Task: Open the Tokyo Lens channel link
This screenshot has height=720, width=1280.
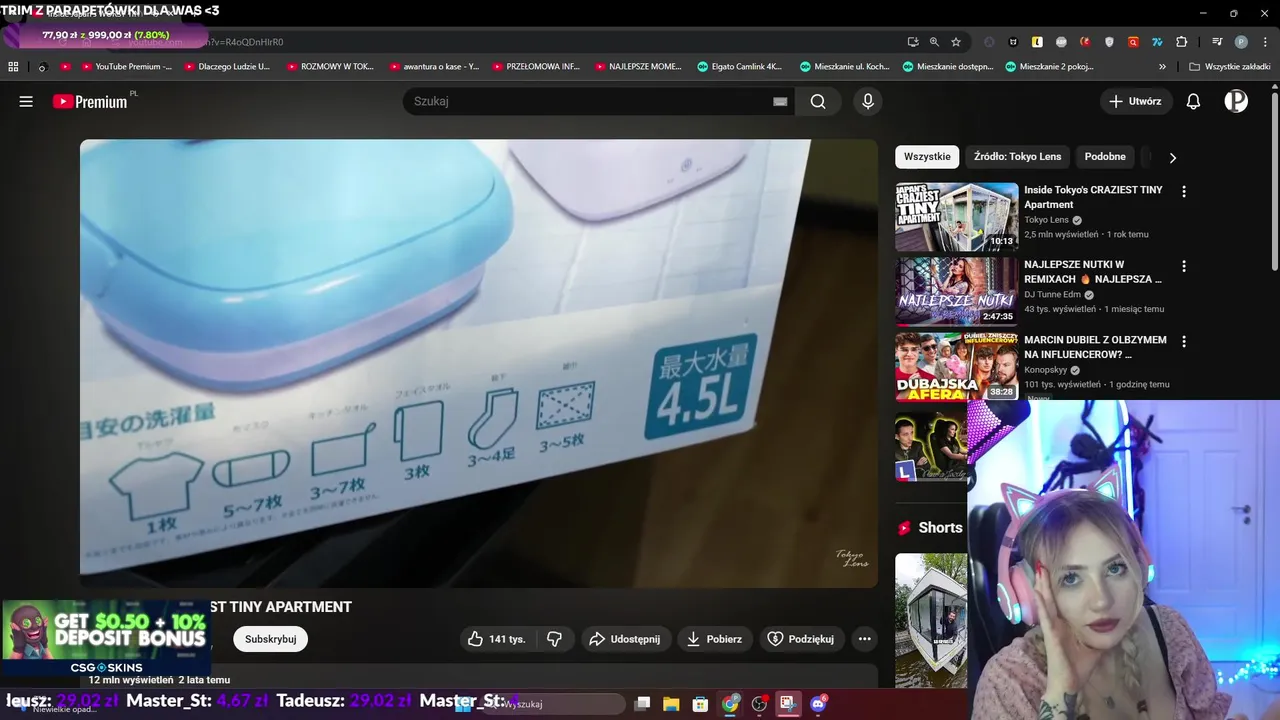Action: [x=1046, y=220]
